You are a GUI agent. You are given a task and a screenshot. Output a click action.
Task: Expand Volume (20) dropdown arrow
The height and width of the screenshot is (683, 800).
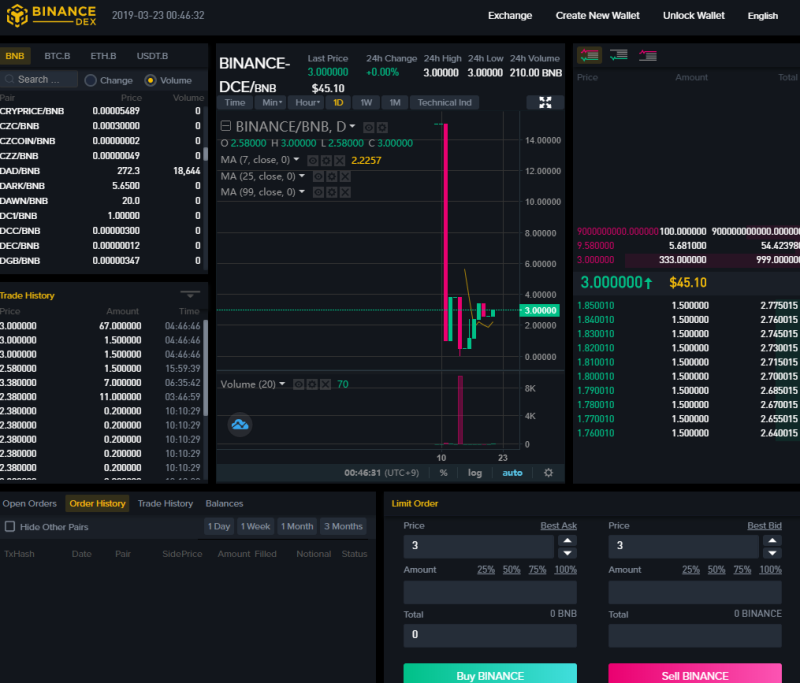click(x=282, y=384)
